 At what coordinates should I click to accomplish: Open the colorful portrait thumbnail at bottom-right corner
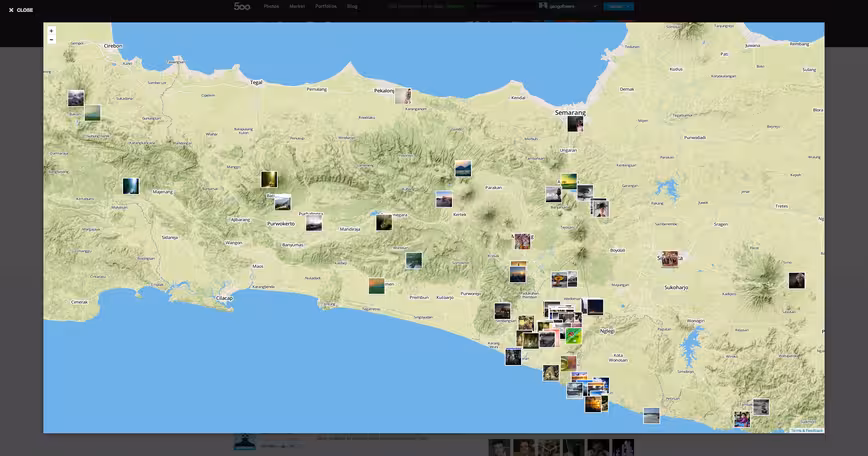point(742,419)
